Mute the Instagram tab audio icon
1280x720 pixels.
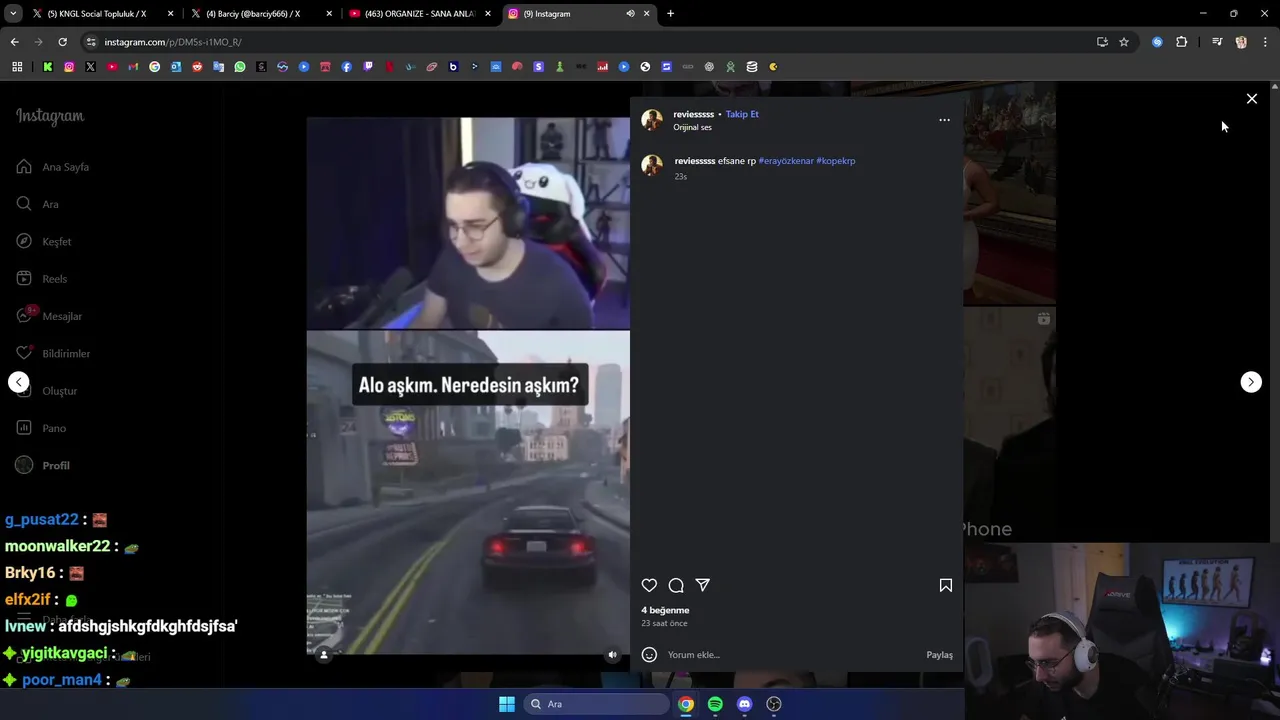coord(630,14)
